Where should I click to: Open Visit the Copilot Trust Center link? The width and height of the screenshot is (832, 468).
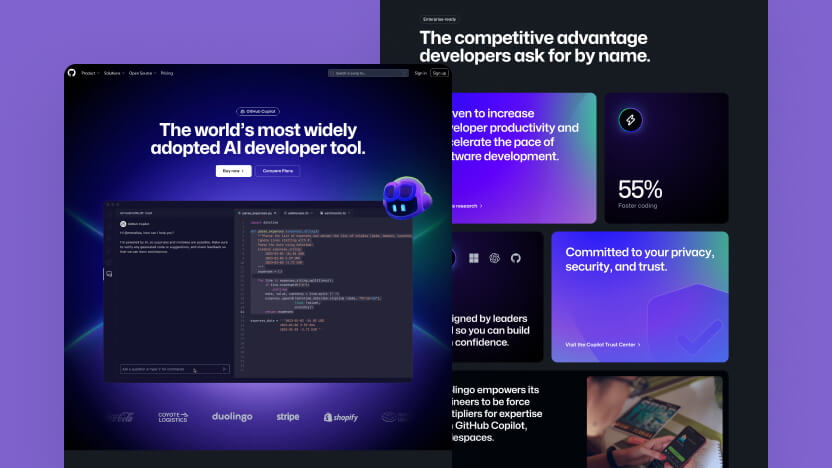click(603, 344)
